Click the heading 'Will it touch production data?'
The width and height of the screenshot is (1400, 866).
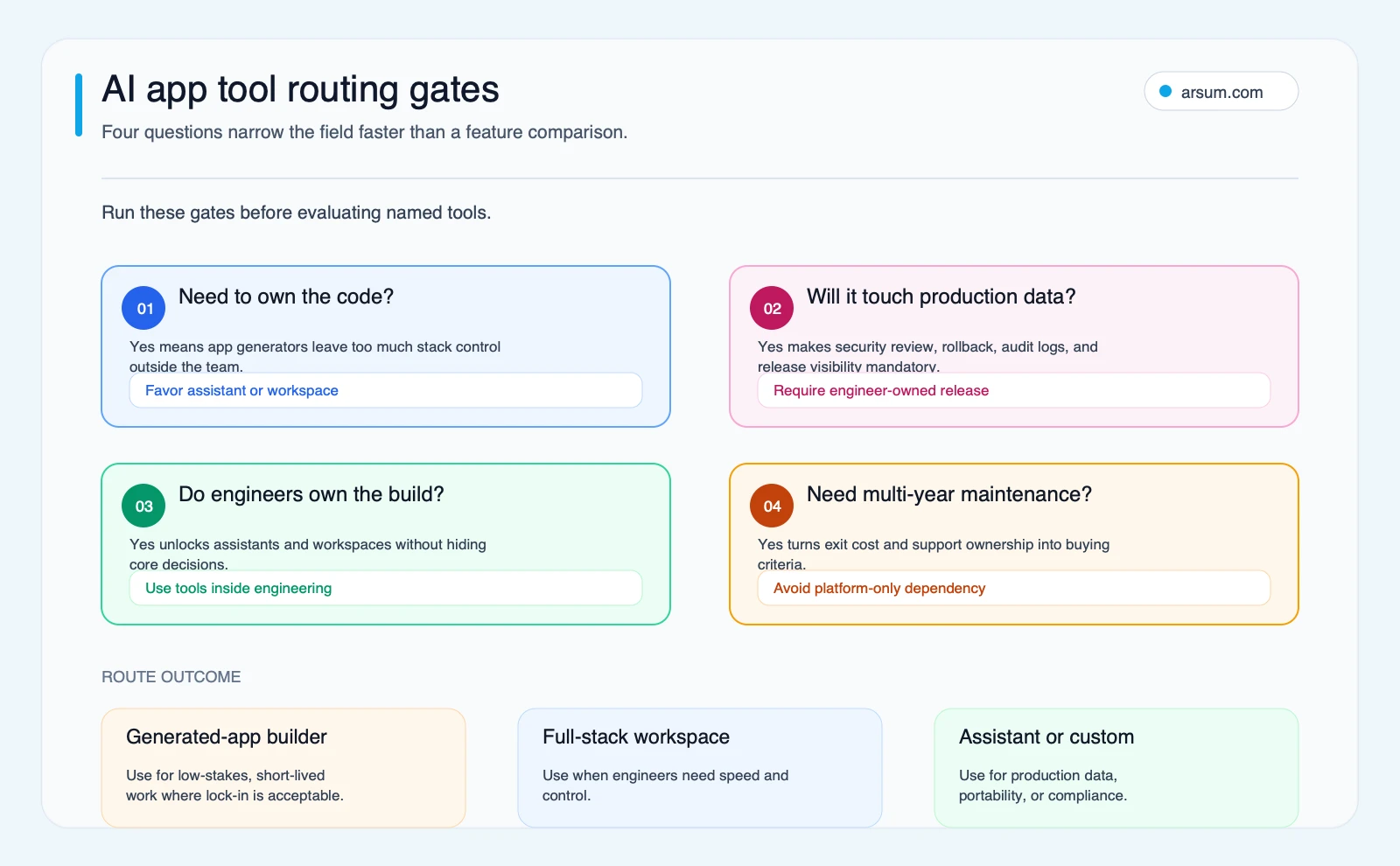point(941,297)
